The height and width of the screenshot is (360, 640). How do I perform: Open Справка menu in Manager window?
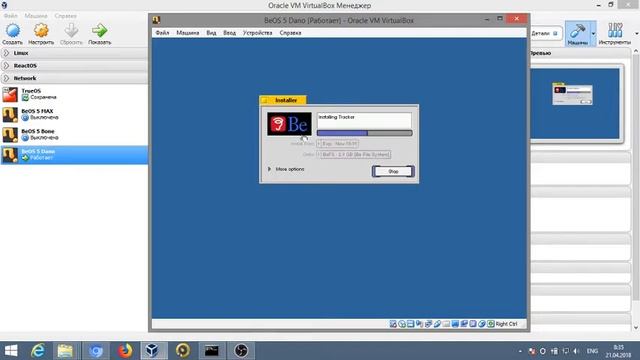tap(65, 16)
